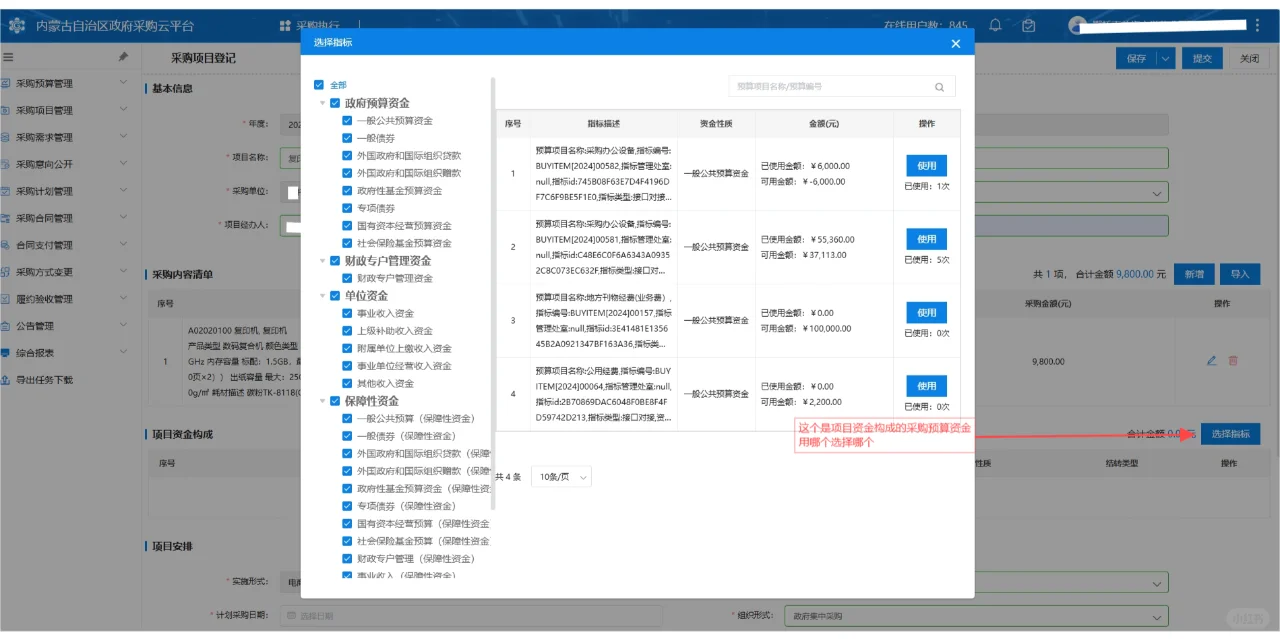Image resolution: width=1280 pixels, height=639 pixels.
Task: Click the 采购意向公开 sidebar icon
Action: coord(6,165)
